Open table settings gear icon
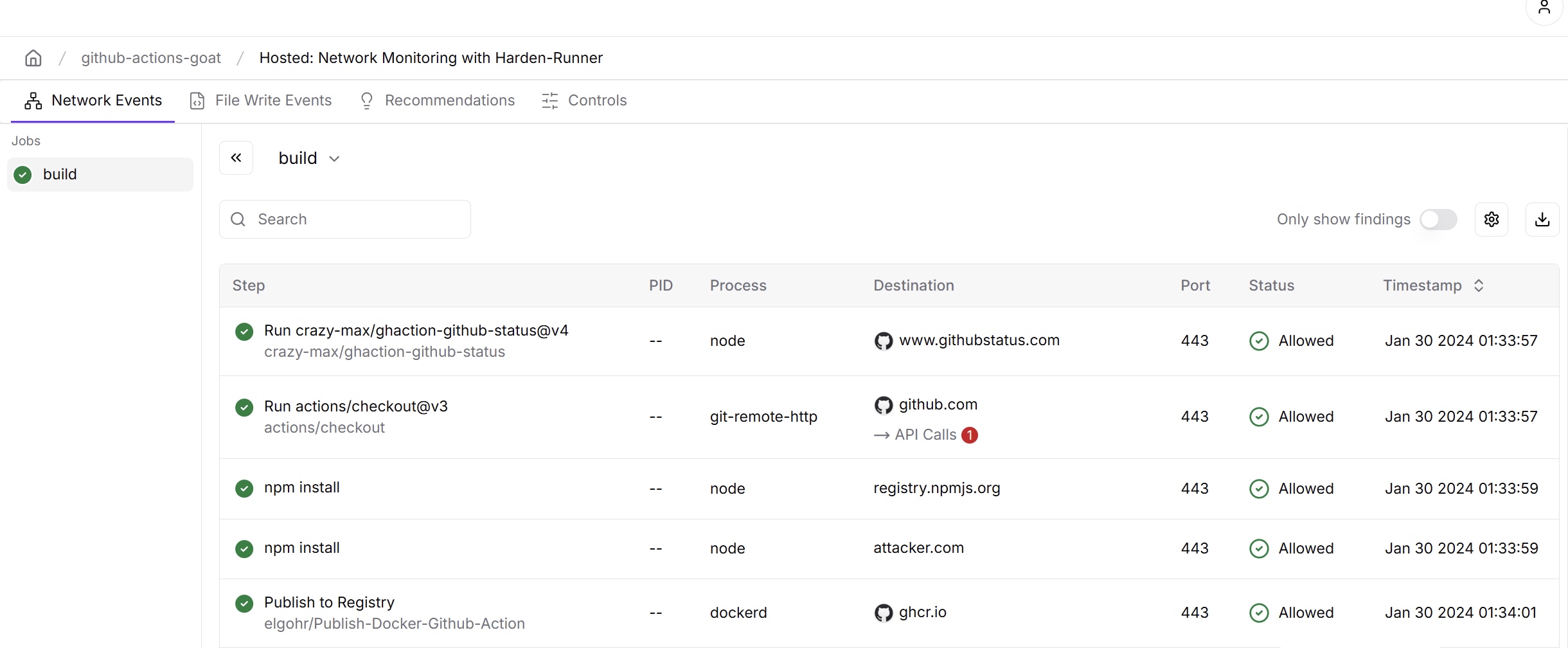 coord(1491,220)
